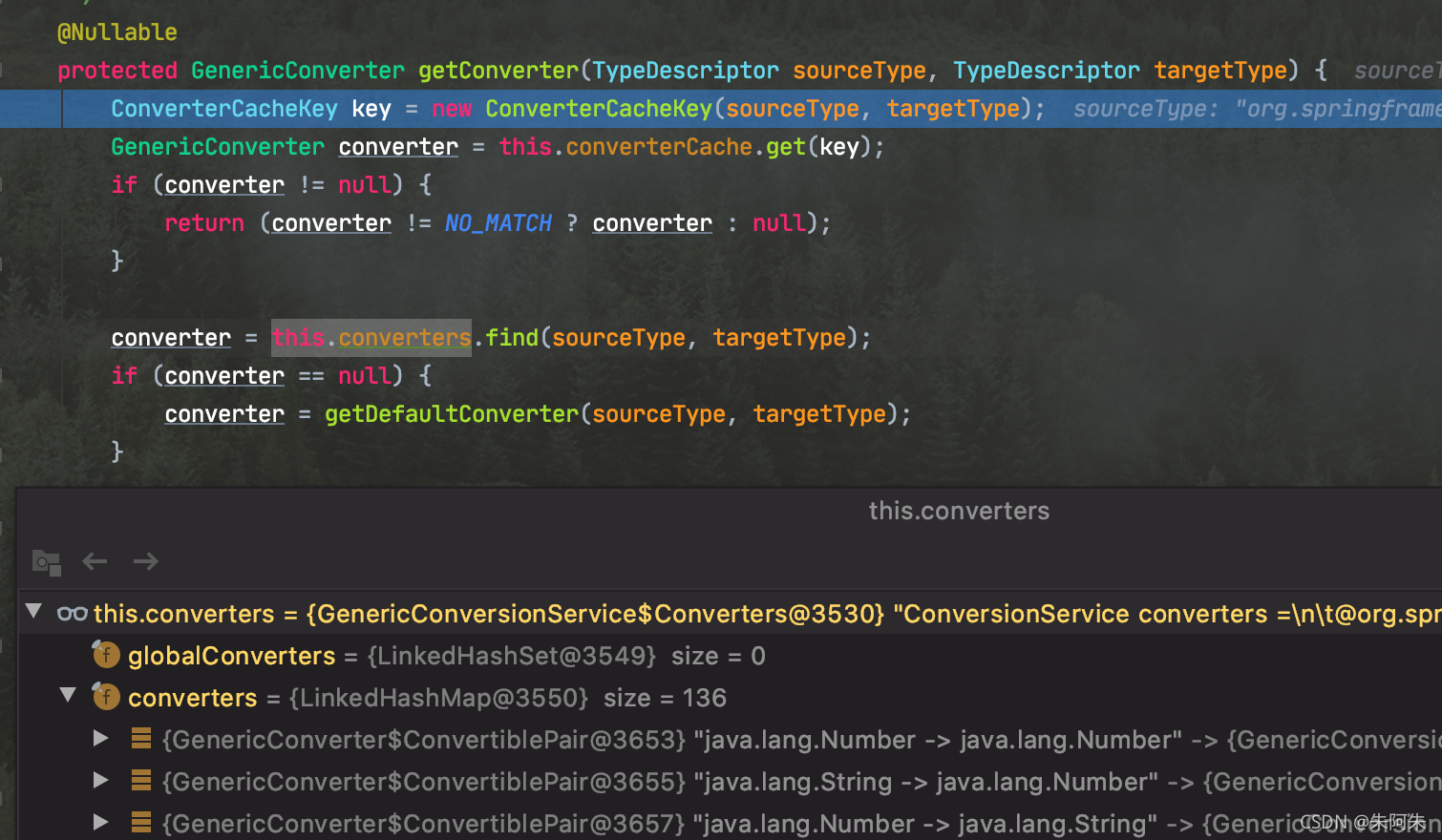Click the this.converters popup title
Viewport: 1442px width, 840px height.
(x=959, y=511)
